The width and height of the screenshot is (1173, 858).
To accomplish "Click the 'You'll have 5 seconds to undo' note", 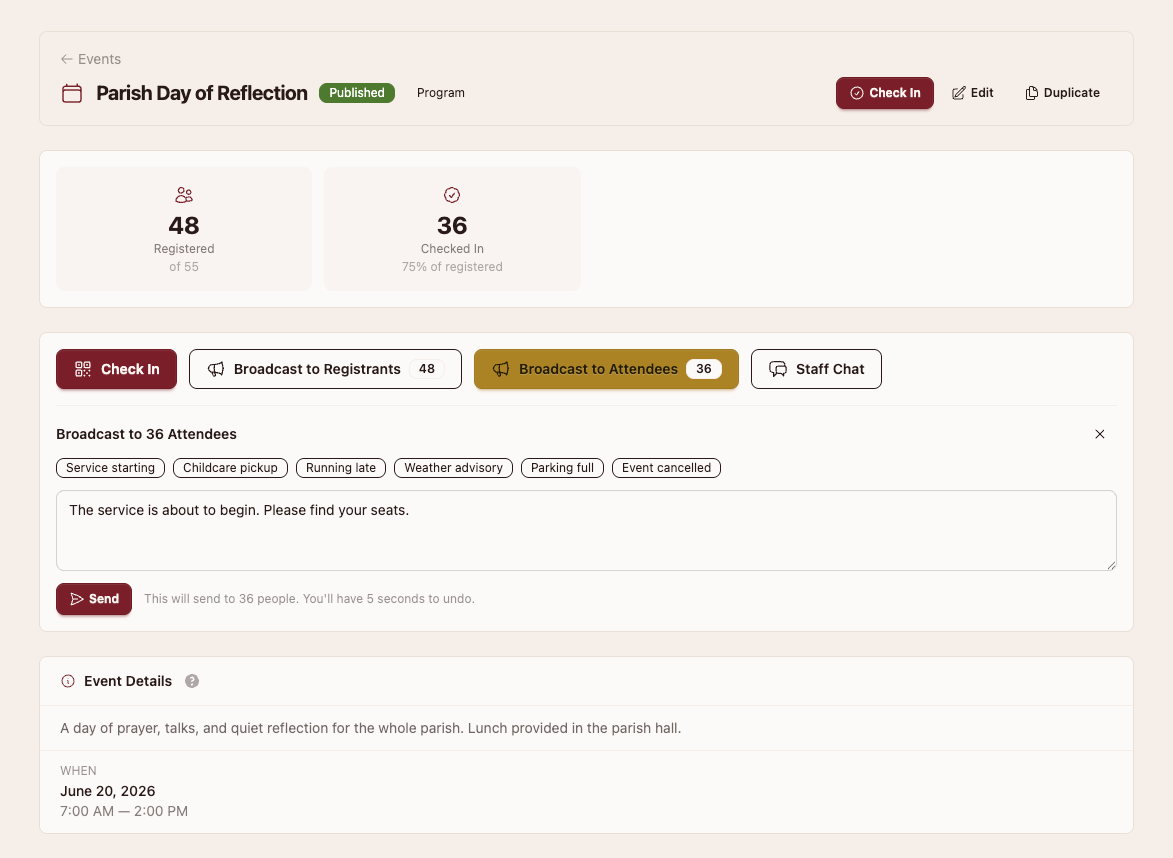I will 389,598.
